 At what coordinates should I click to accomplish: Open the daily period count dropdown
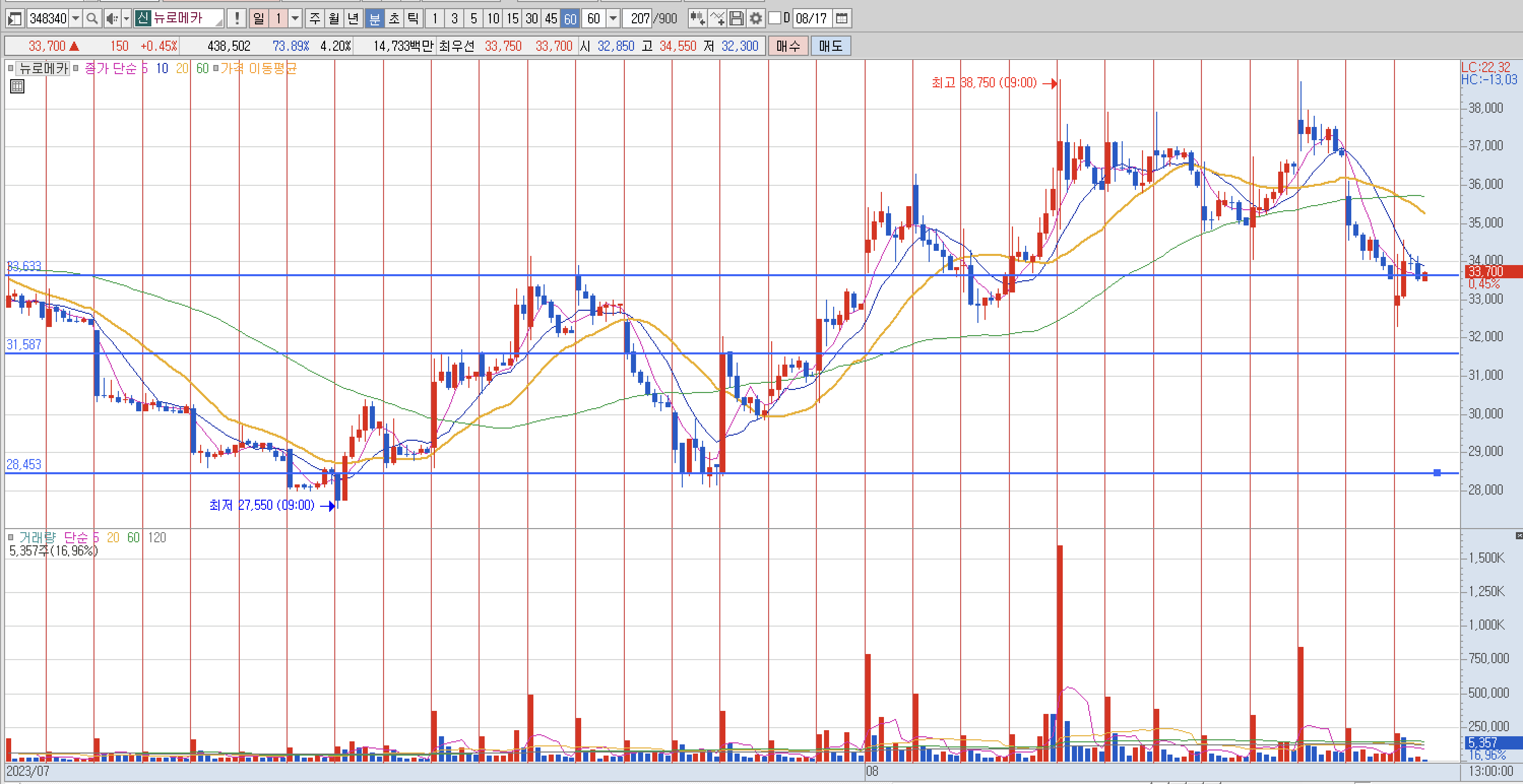tap(296, 18)
